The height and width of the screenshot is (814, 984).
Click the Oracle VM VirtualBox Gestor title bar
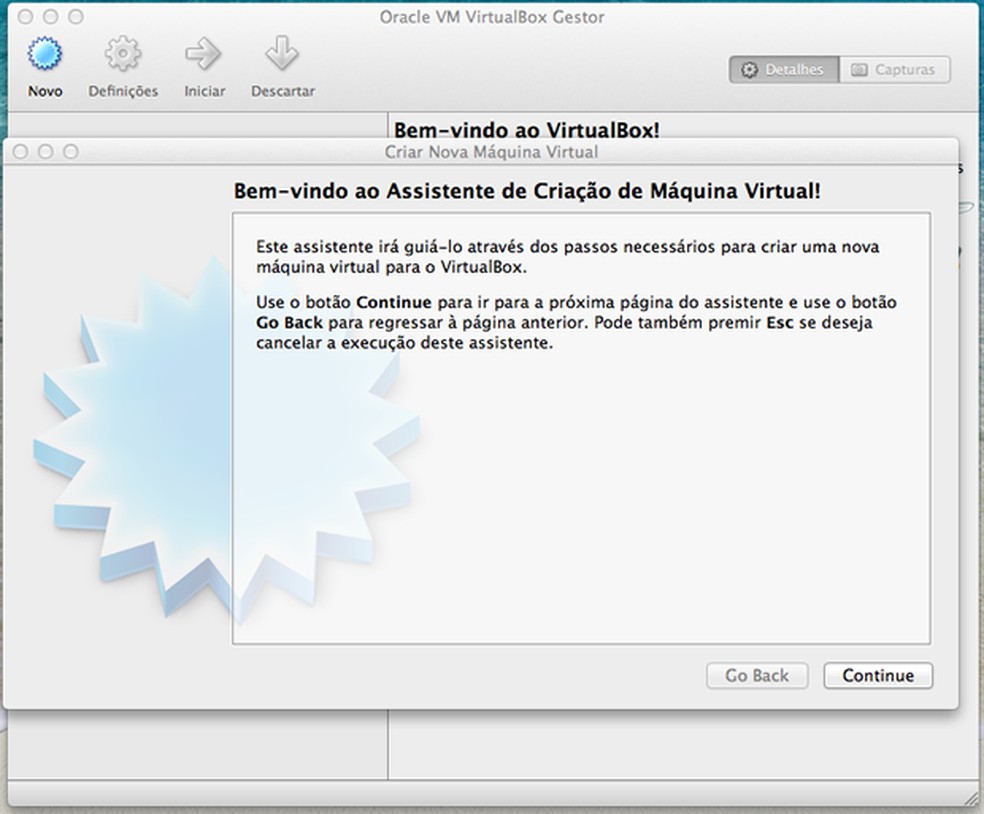(x=490, y=16)
